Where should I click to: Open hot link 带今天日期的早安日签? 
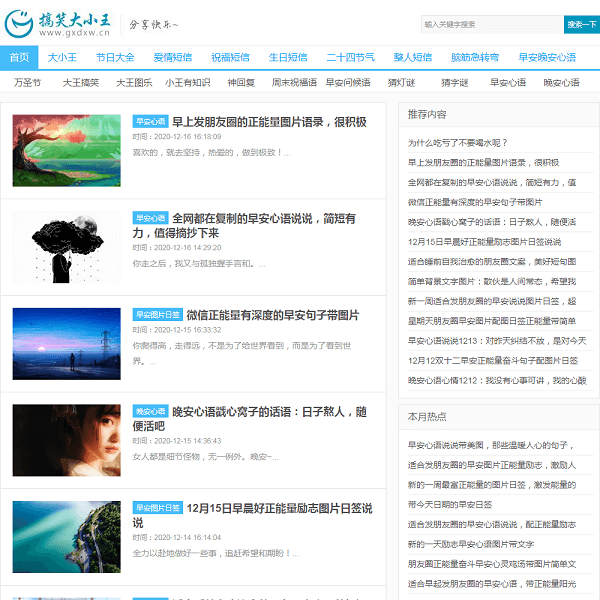pos(450,505)
